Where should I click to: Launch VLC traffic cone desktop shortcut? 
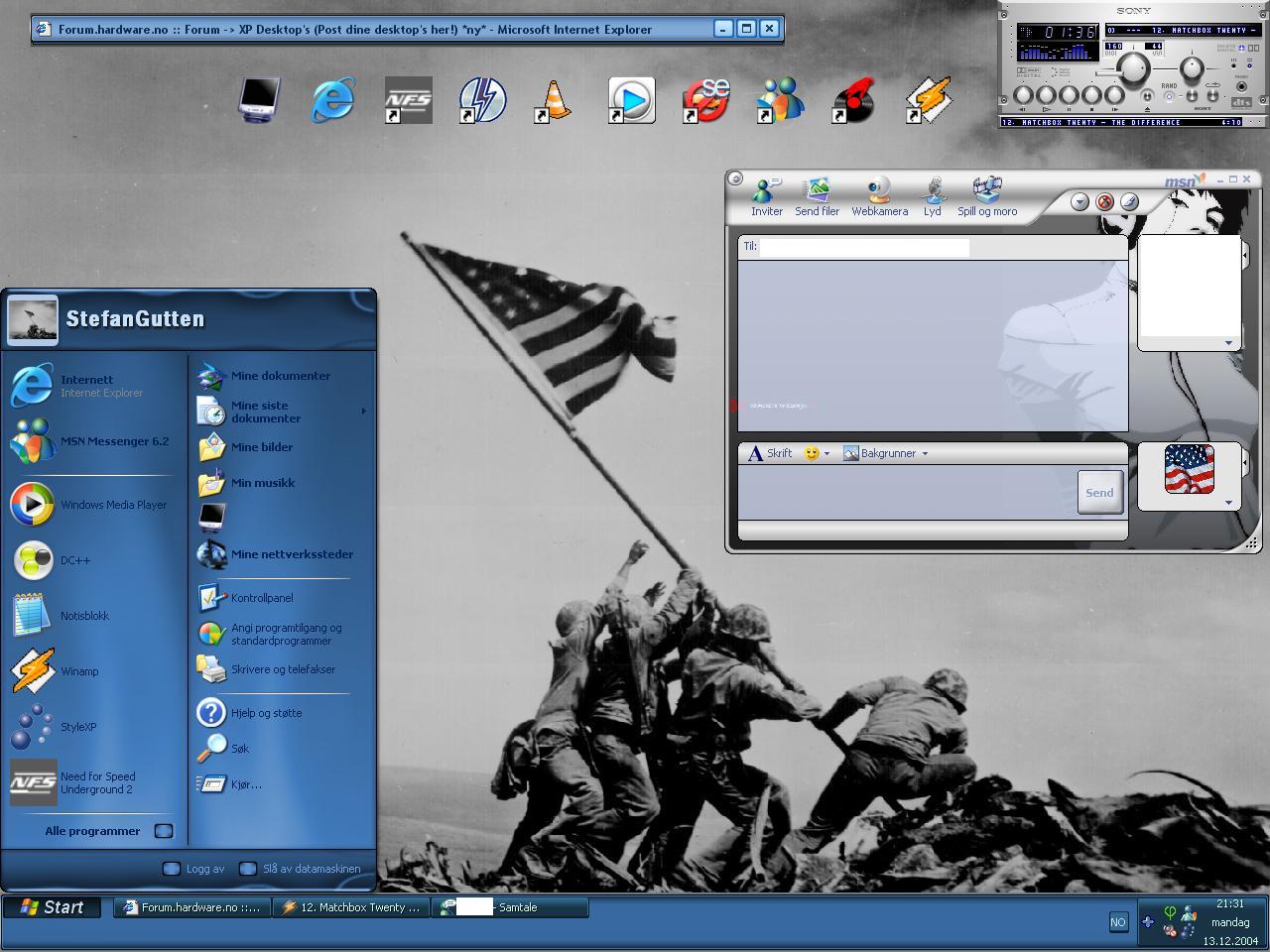click(x=555, y=100)
